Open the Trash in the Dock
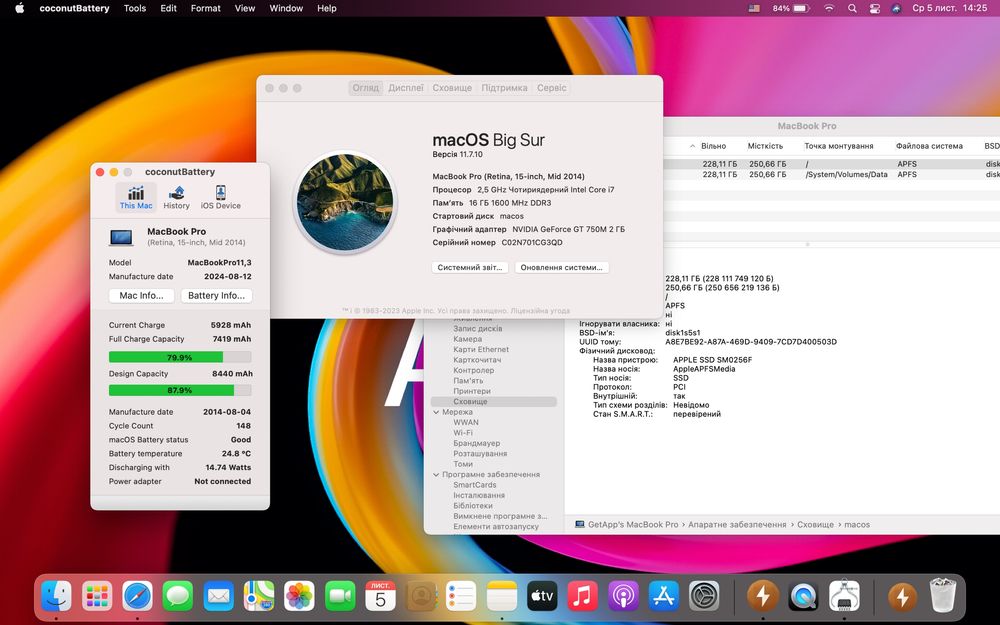The height and width of the screenshot is (625, 1000). click(943, 596)
